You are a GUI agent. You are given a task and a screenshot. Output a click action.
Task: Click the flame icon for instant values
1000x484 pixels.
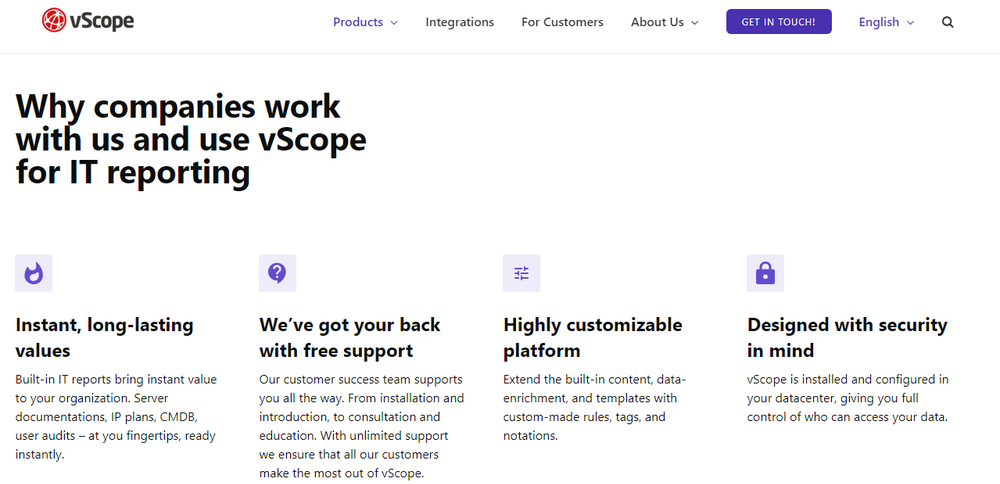(34, 274)
